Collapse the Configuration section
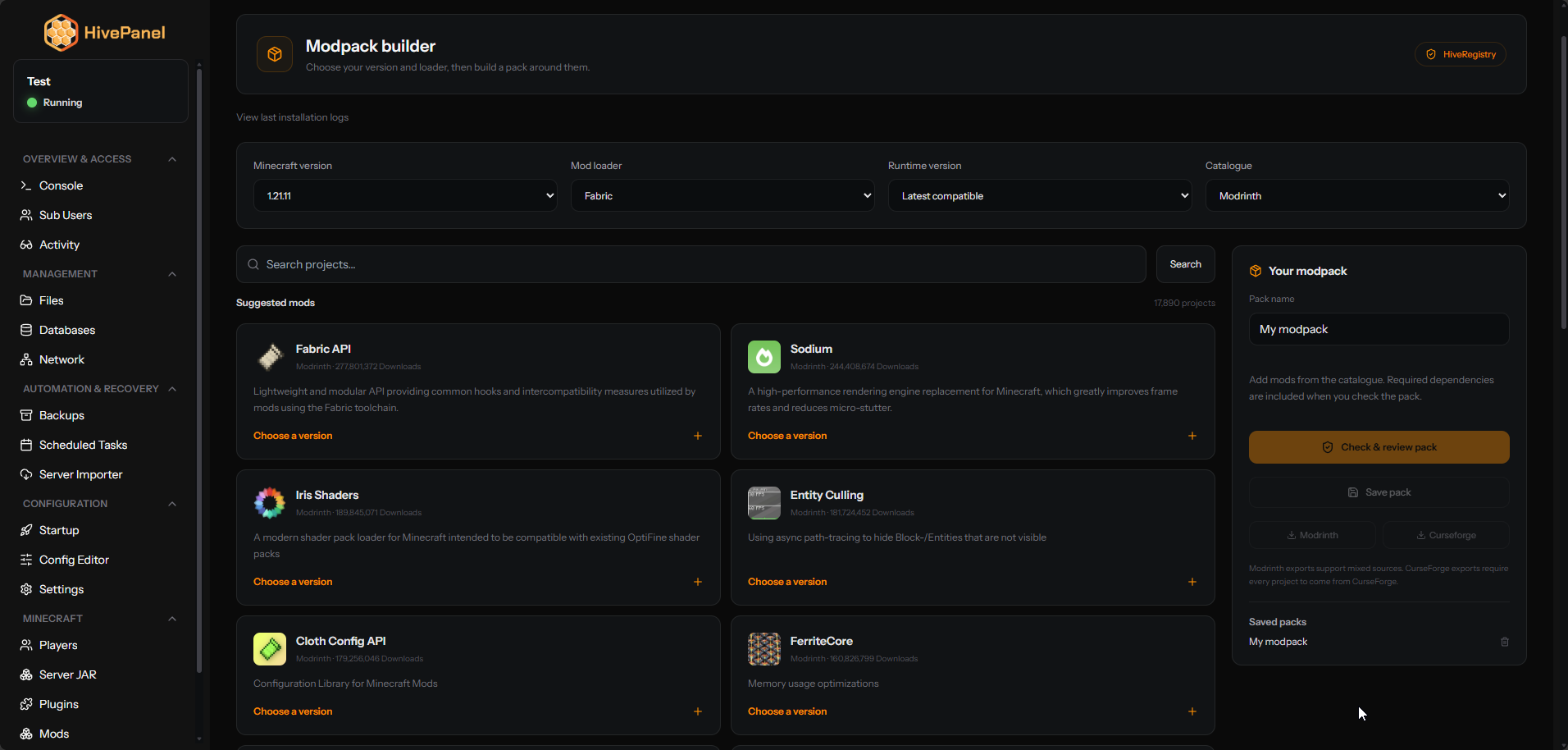1568x750 pixels. (172, 504)
